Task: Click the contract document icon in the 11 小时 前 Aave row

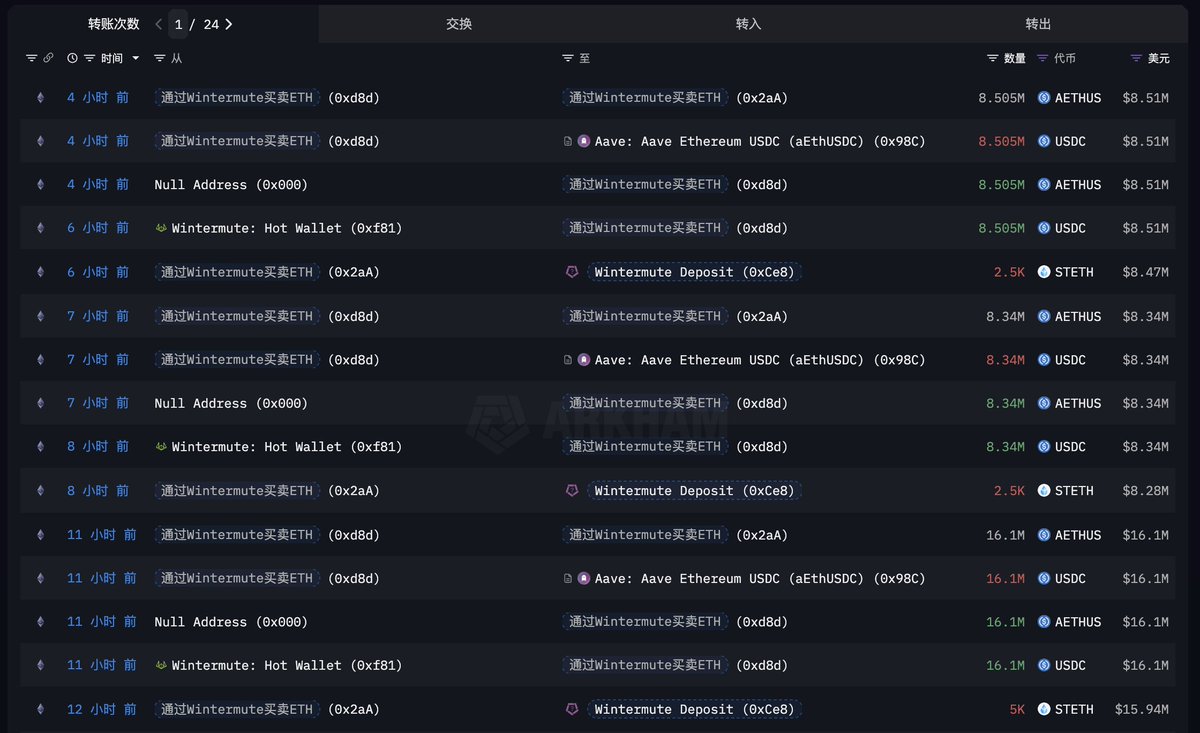Action: (x=568, y=578)
